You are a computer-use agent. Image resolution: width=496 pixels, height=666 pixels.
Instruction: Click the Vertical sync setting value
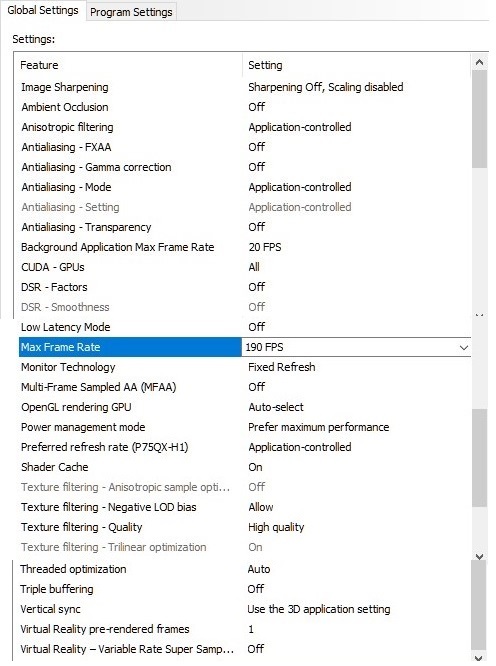[318, 609]
